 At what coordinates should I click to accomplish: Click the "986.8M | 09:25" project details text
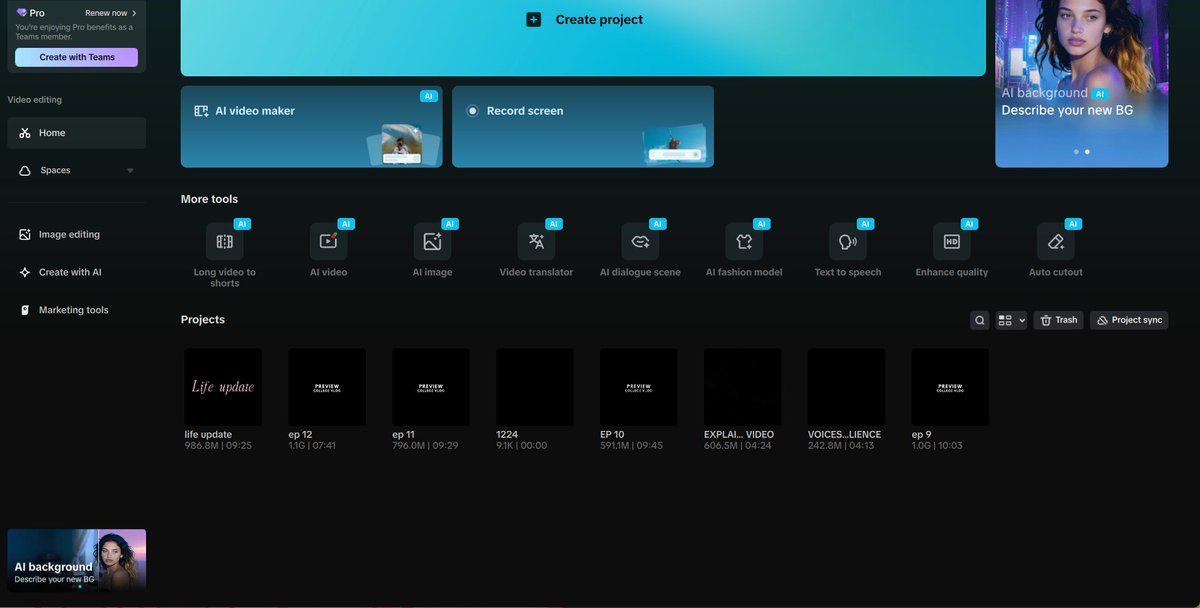pyautogui.click(x=218, y=446)
